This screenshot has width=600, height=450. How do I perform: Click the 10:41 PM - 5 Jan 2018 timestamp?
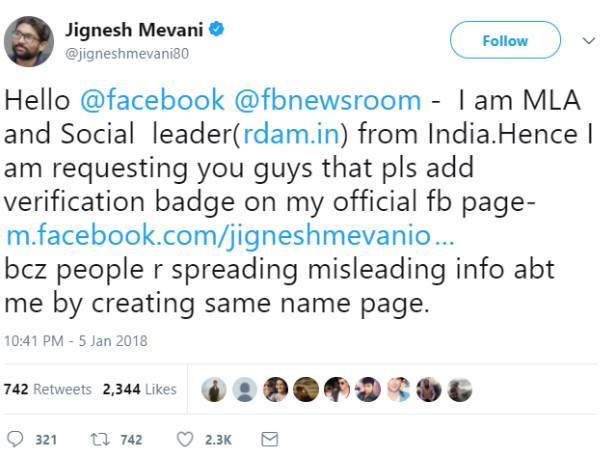(x=77, y=341)
